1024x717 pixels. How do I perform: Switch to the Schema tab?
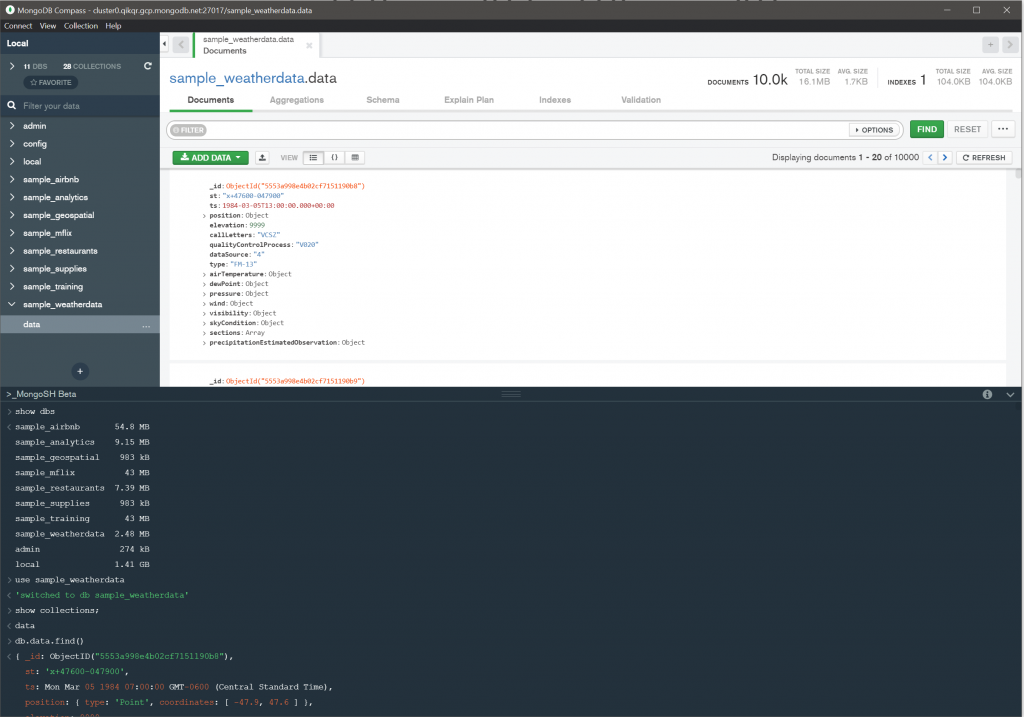pyautogui.click(x=383, y=100)
